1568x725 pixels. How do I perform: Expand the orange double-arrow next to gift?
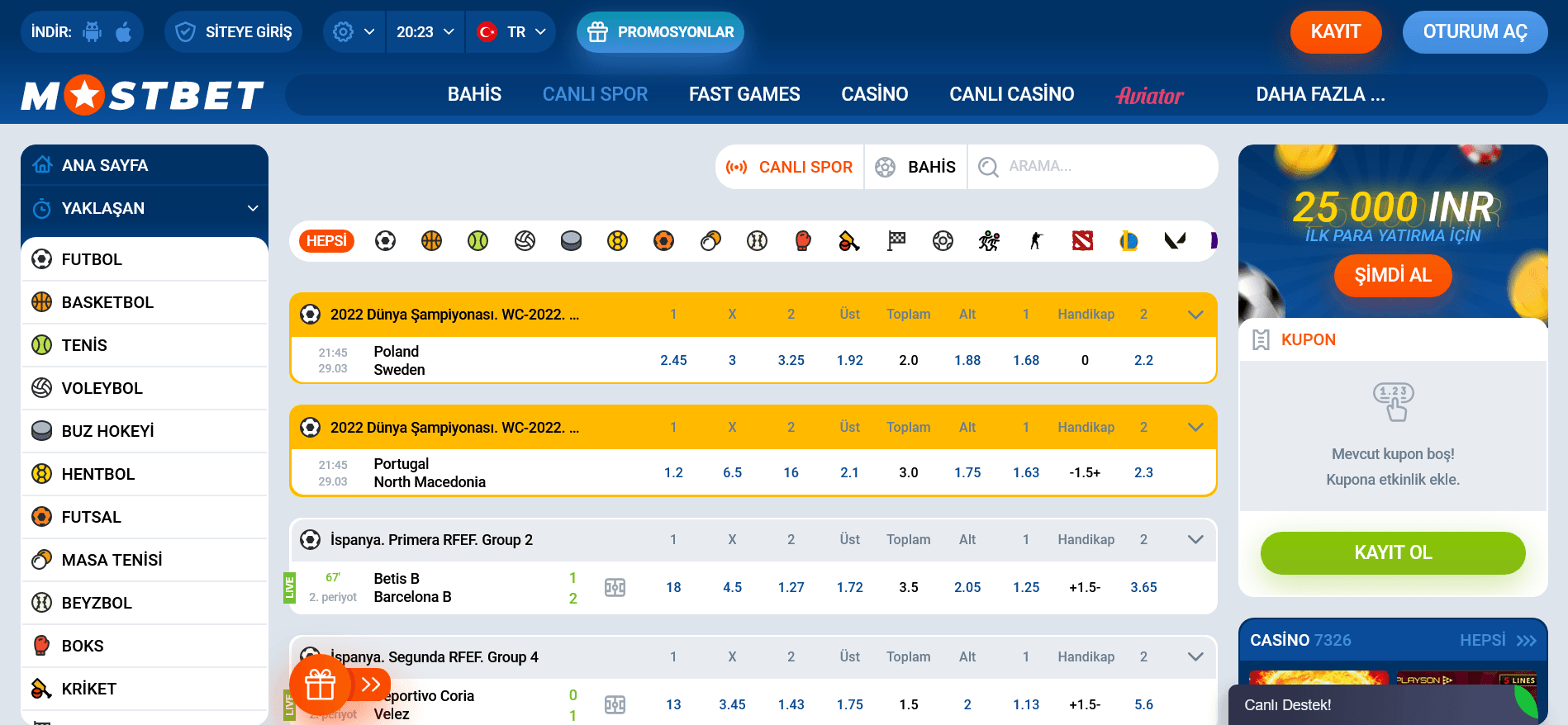[x=371, y=685]
